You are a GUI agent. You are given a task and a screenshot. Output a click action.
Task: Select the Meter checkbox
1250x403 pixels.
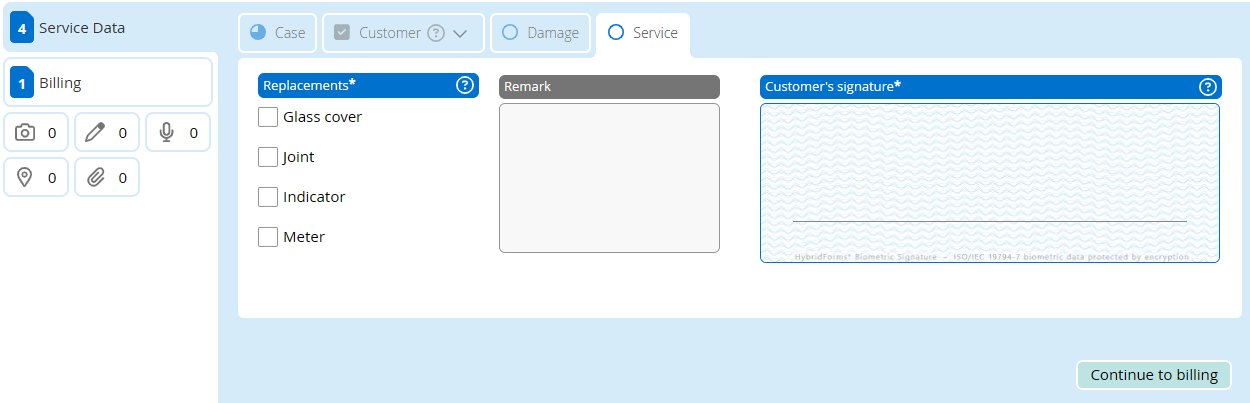point(268,237)
